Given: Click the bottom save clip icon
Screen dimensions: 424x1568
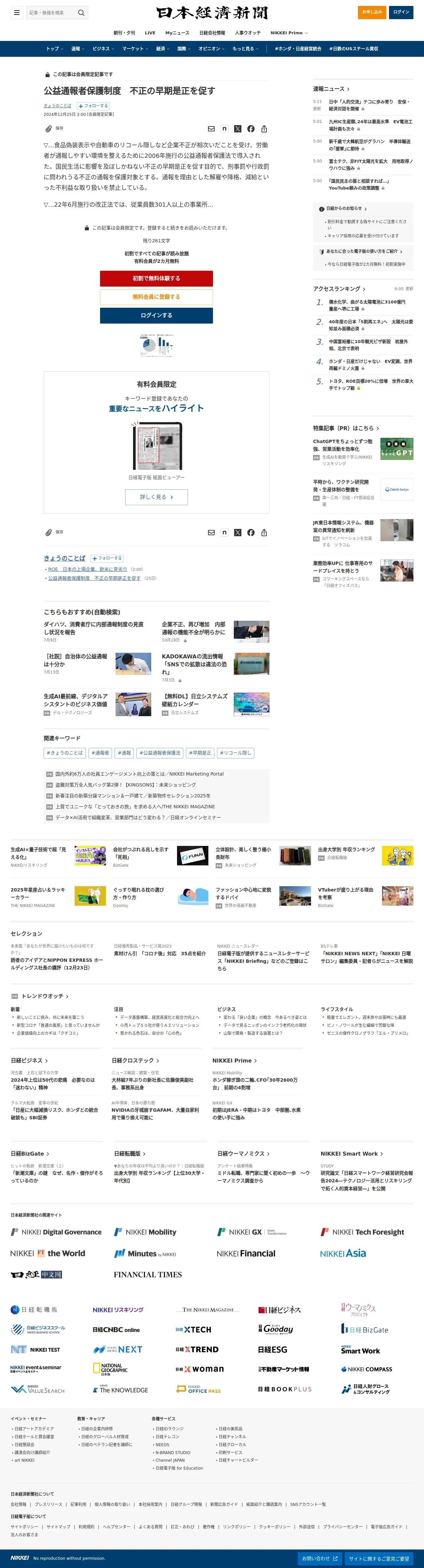Looking at the screenshot, I should 49,533.
